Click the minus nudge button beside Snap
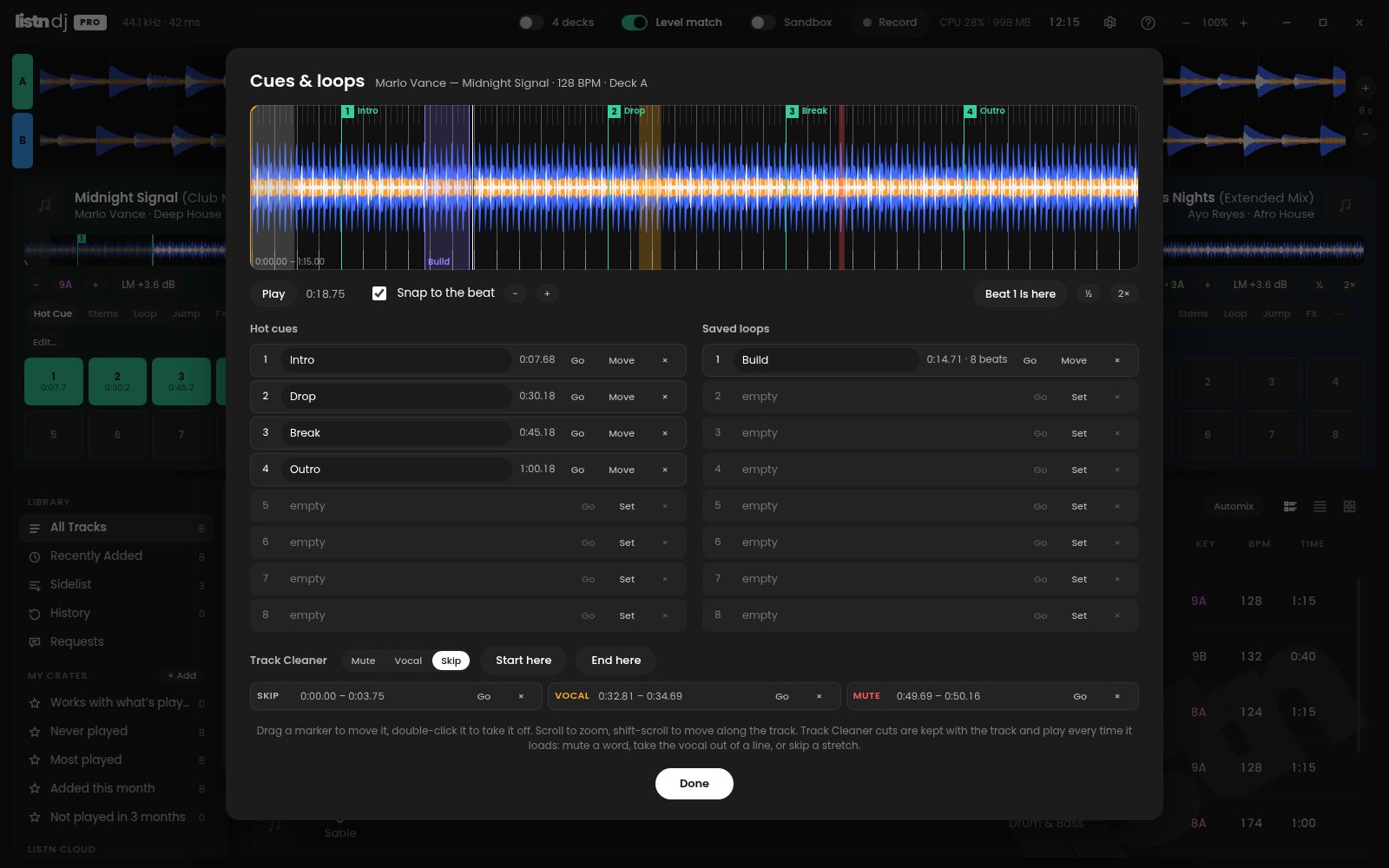This screenshot has width=1389, height=868. tap(515, 293)
